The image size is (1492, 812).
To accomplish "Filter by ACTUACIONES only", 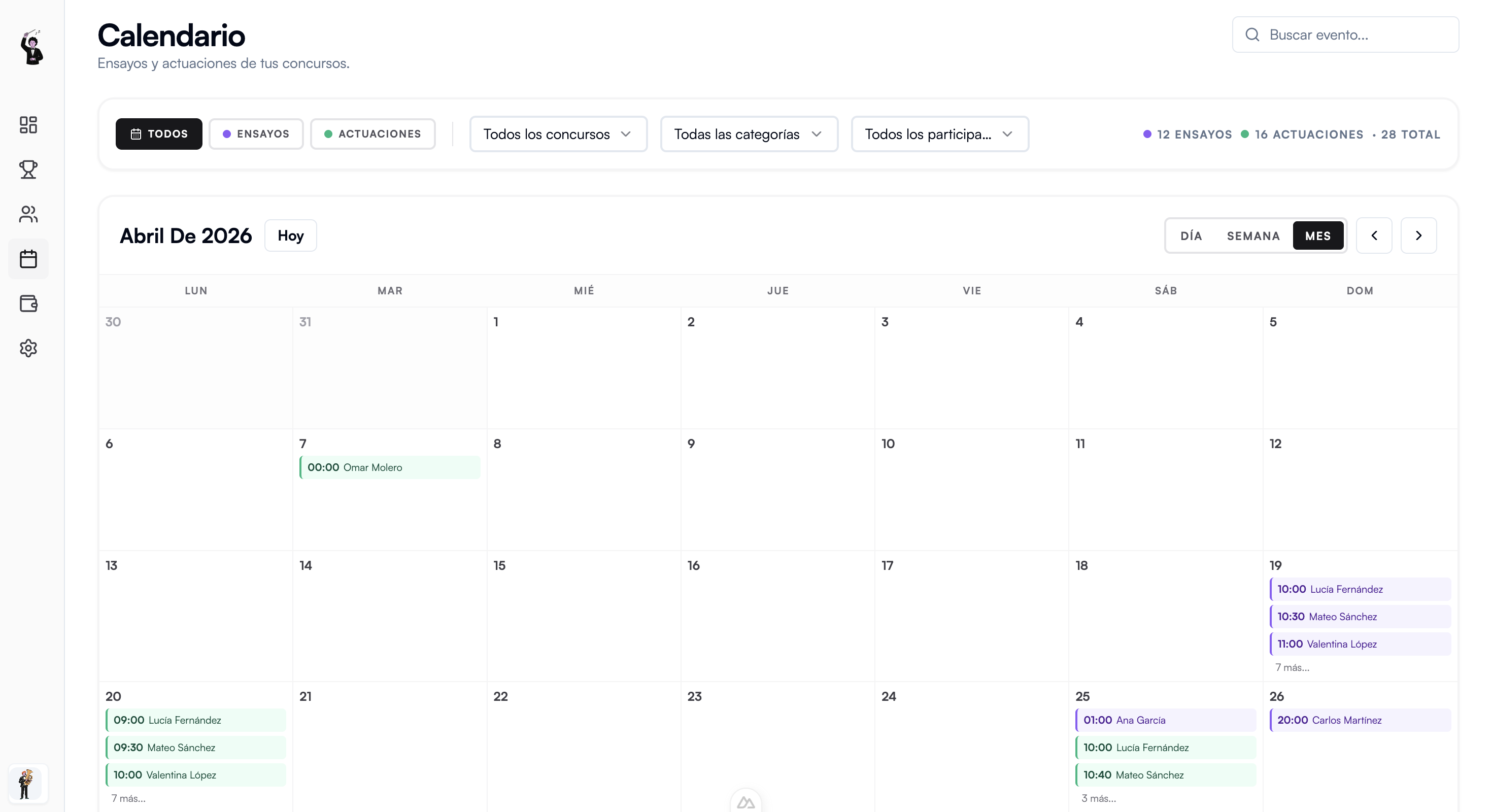I will 372,134.
